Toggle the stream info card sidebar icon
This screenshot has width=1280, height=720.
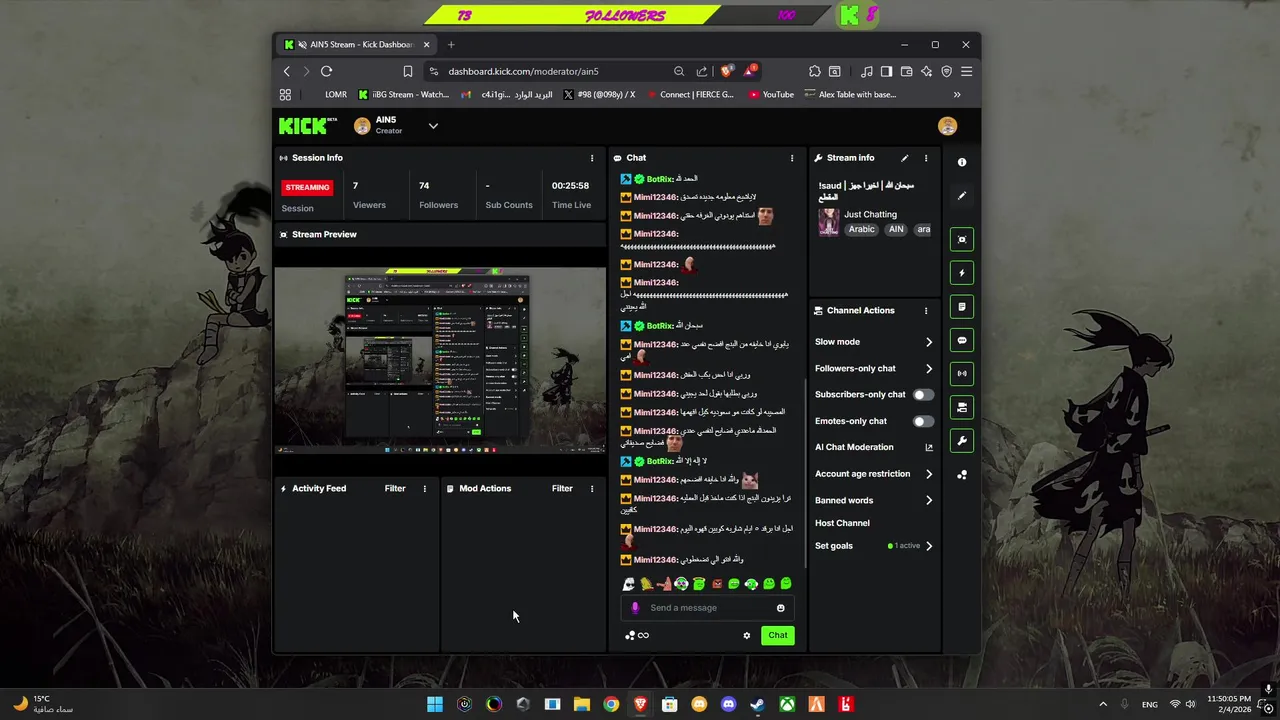(x=962, y=407)
